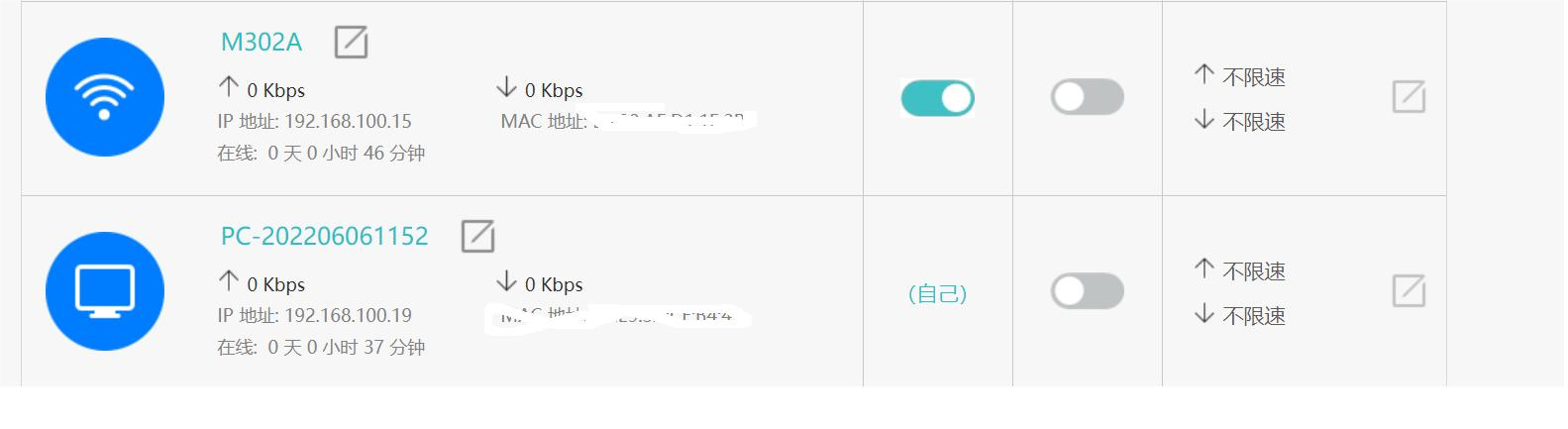
Task: Click the Wi-Fi device icon for M302A
Action: coord(104,97)
